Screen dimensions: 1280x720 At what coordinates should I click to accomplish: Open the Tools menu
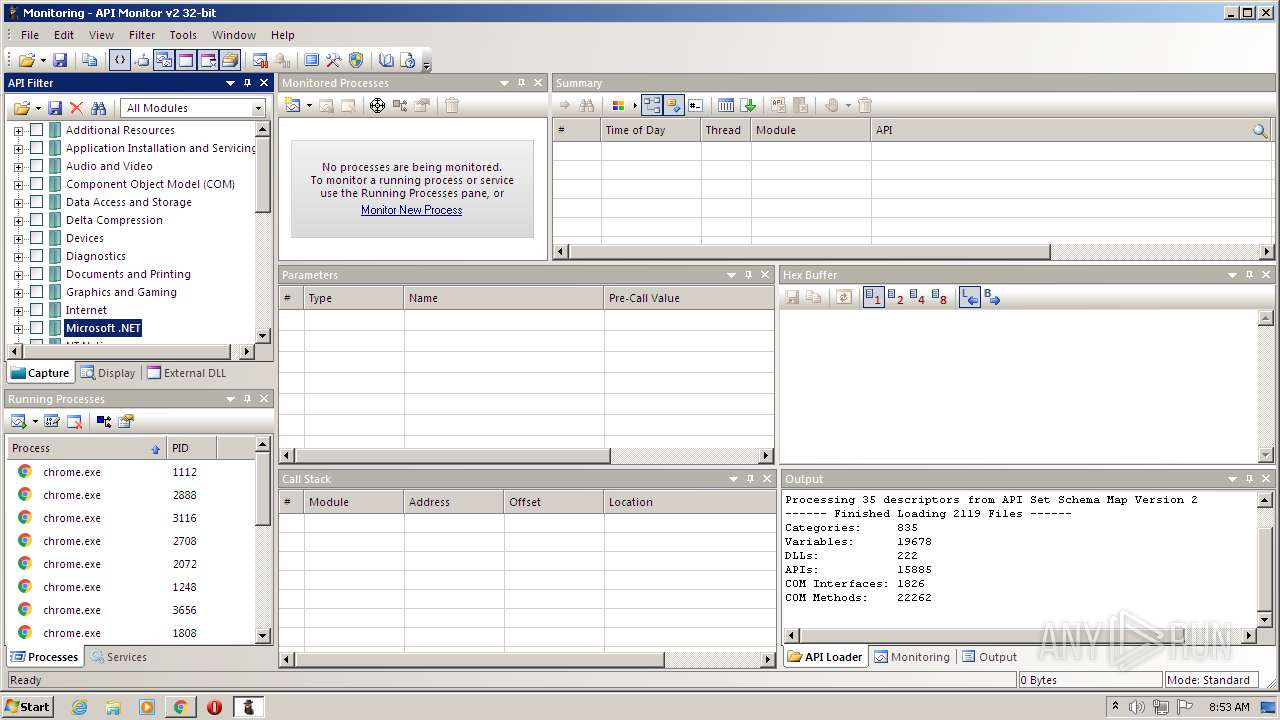point(183,35)
